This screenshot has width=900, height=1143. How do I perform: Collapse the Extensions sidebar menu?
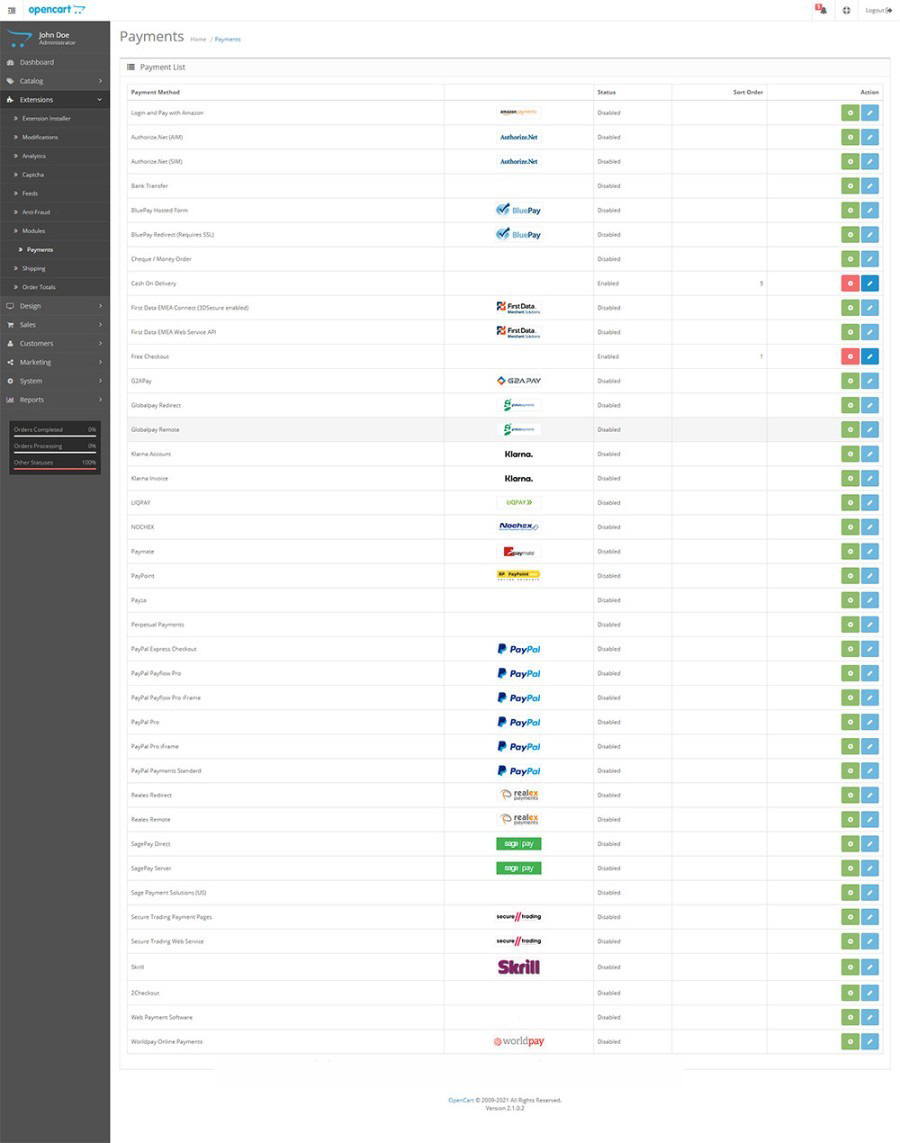point(55,100)
